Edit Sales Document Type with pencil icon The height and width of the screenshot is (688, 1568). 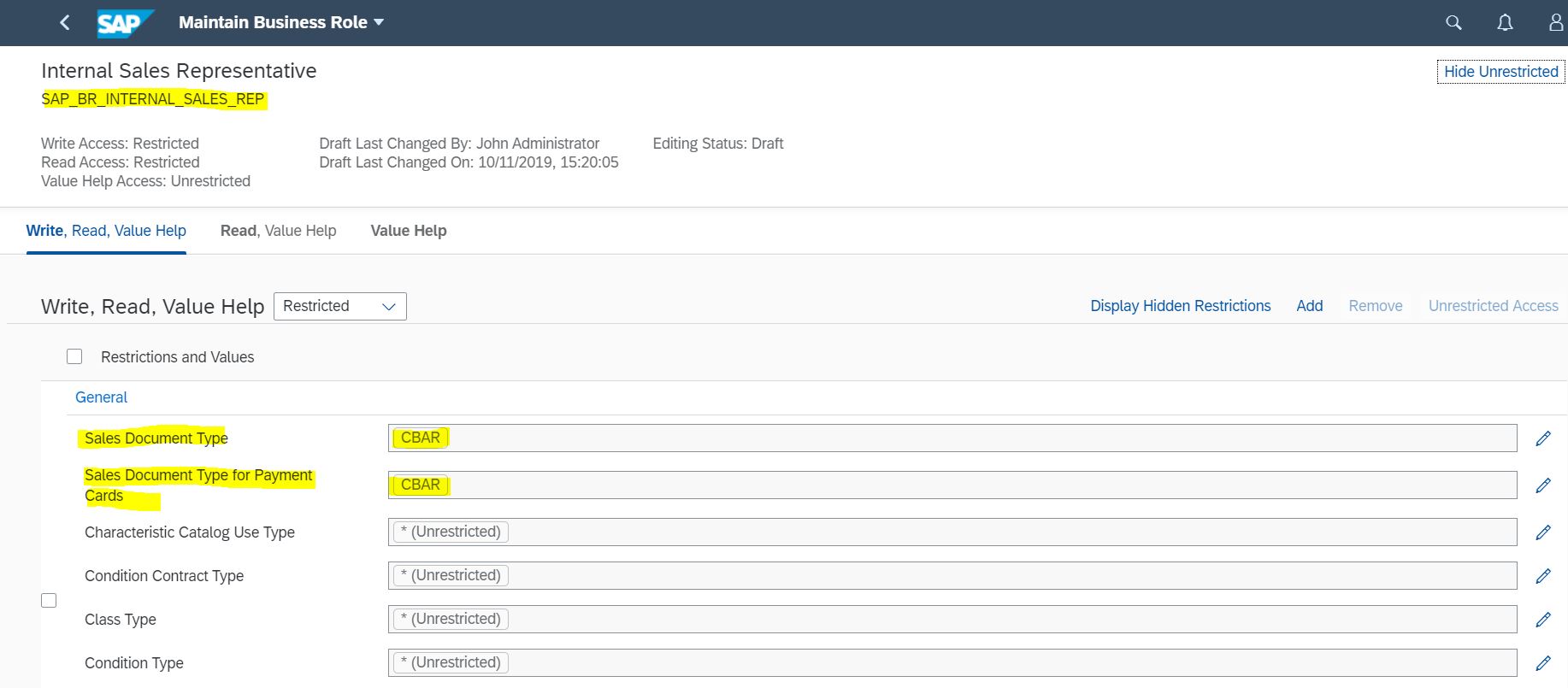point(1543,438)
